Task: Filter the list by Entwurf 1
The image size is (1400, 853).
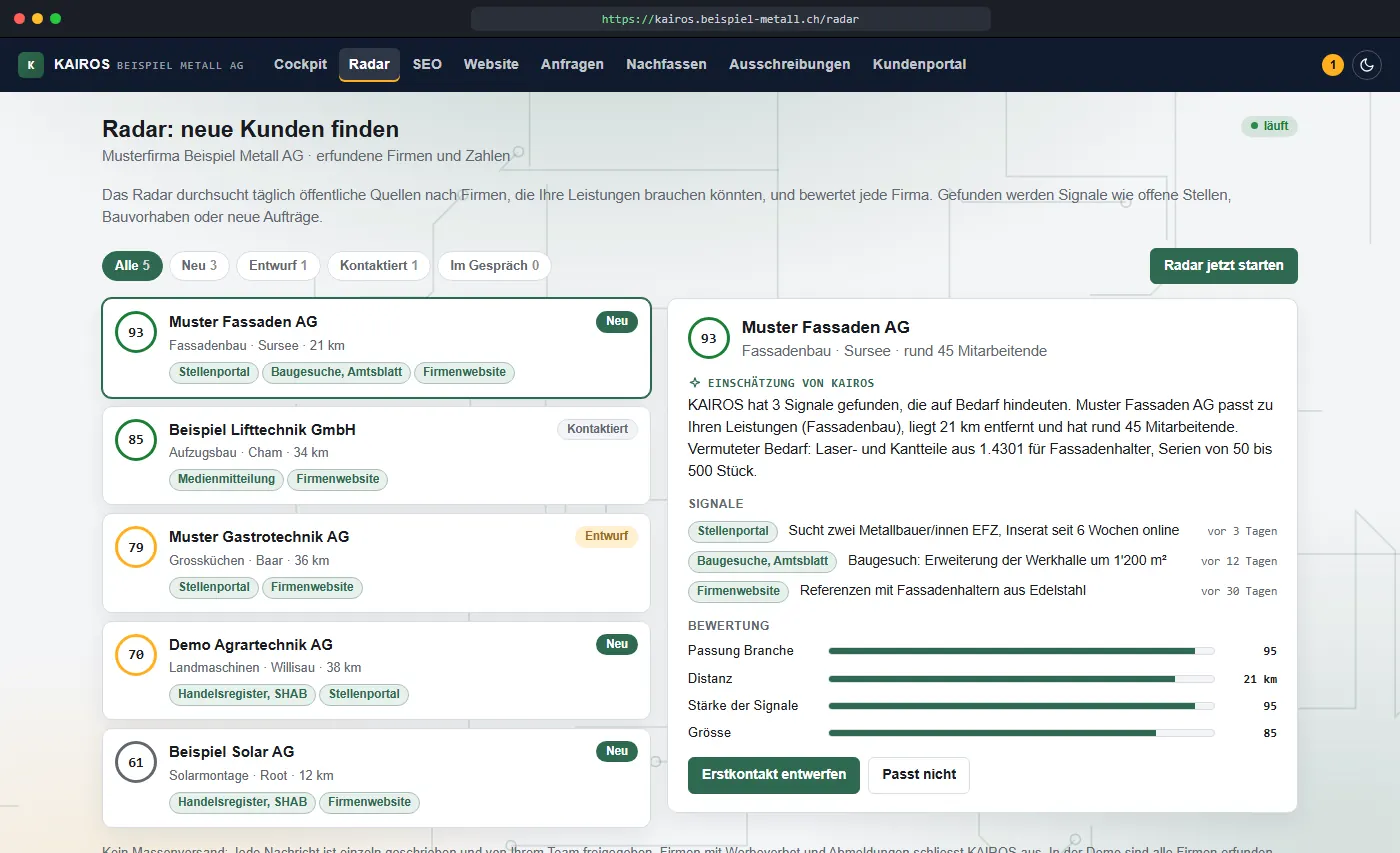Action: (278, 266)
